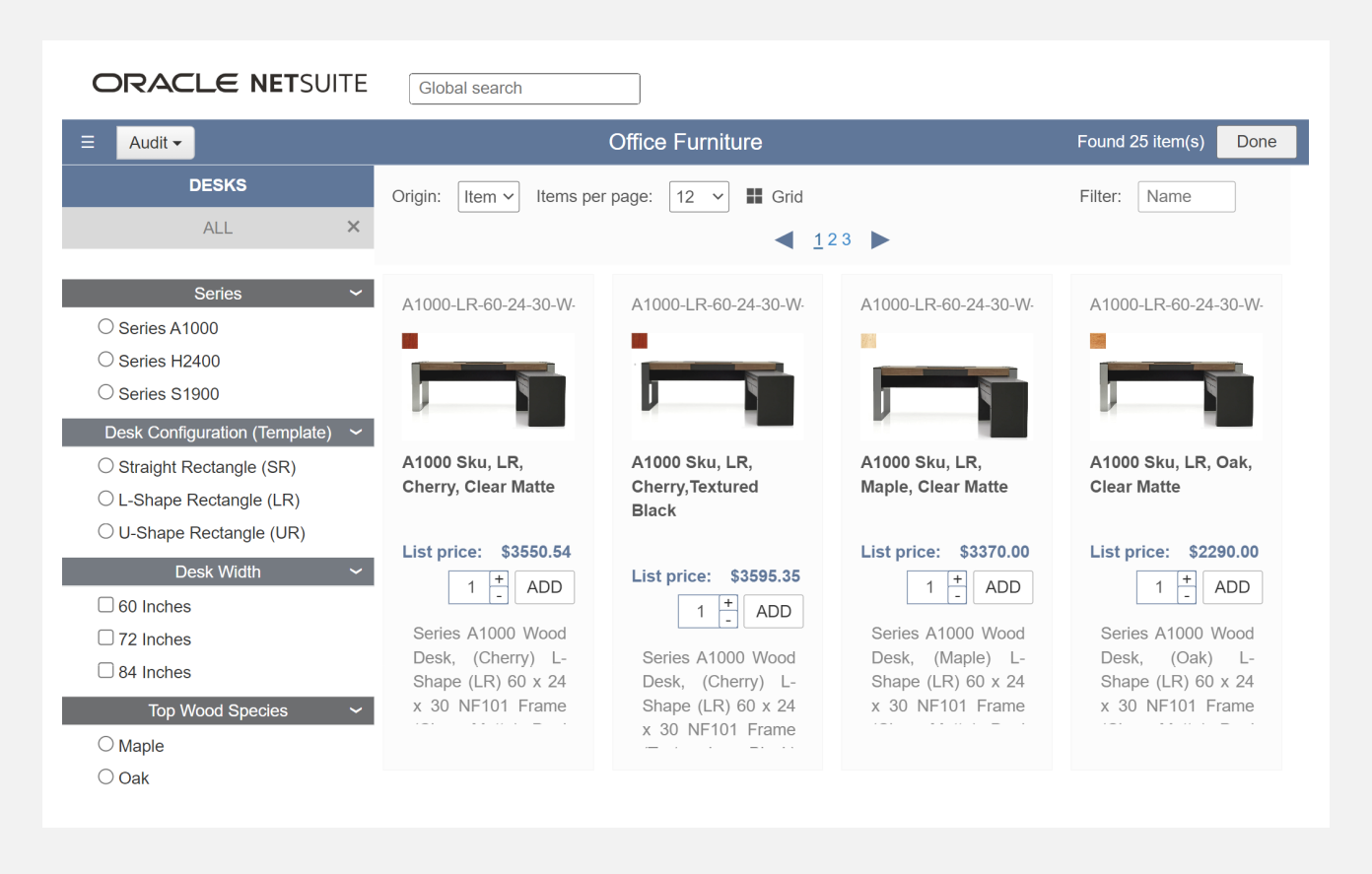Click the maple color swatch
The width and height of the screenshot is (1372, 874).
click(x=868, y=341)
